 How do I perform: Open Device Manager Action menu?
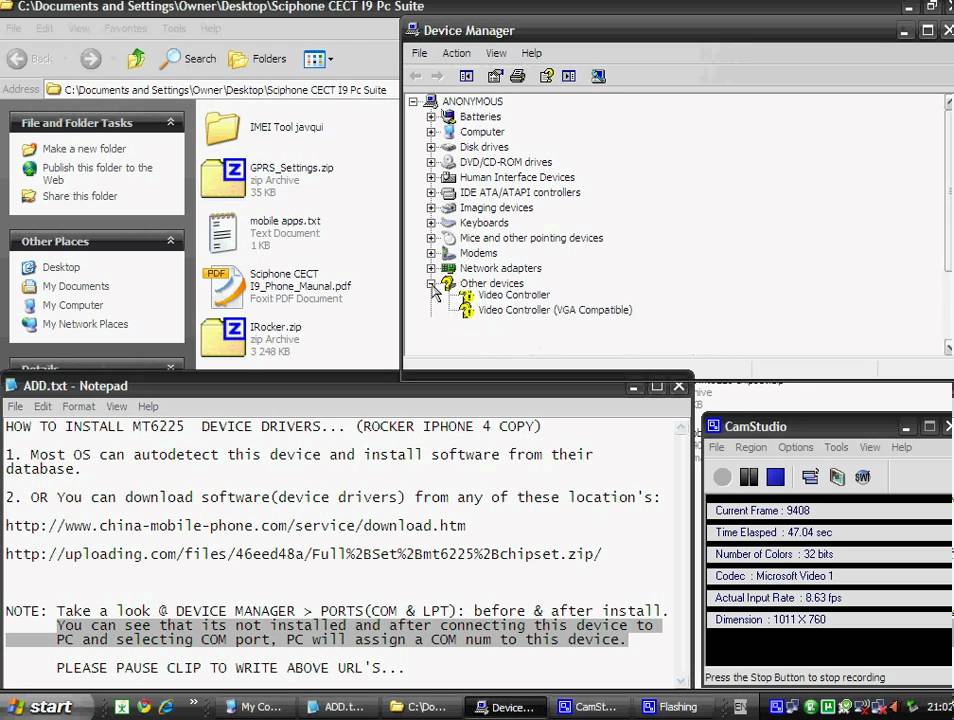pos(456,53)
